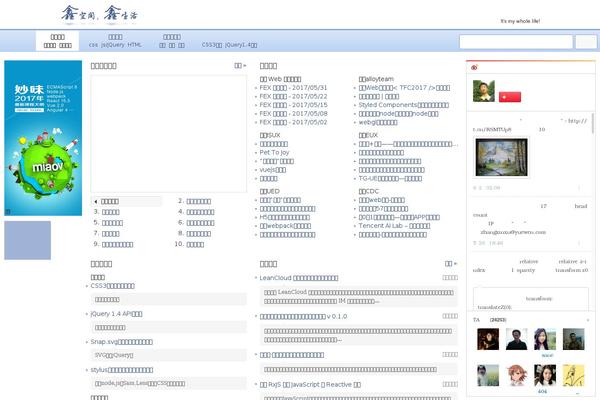The height and width of the screenshot is (400, 600).
Task: Open the 'Styled Components' article link
Action: [x=404, y=105]
